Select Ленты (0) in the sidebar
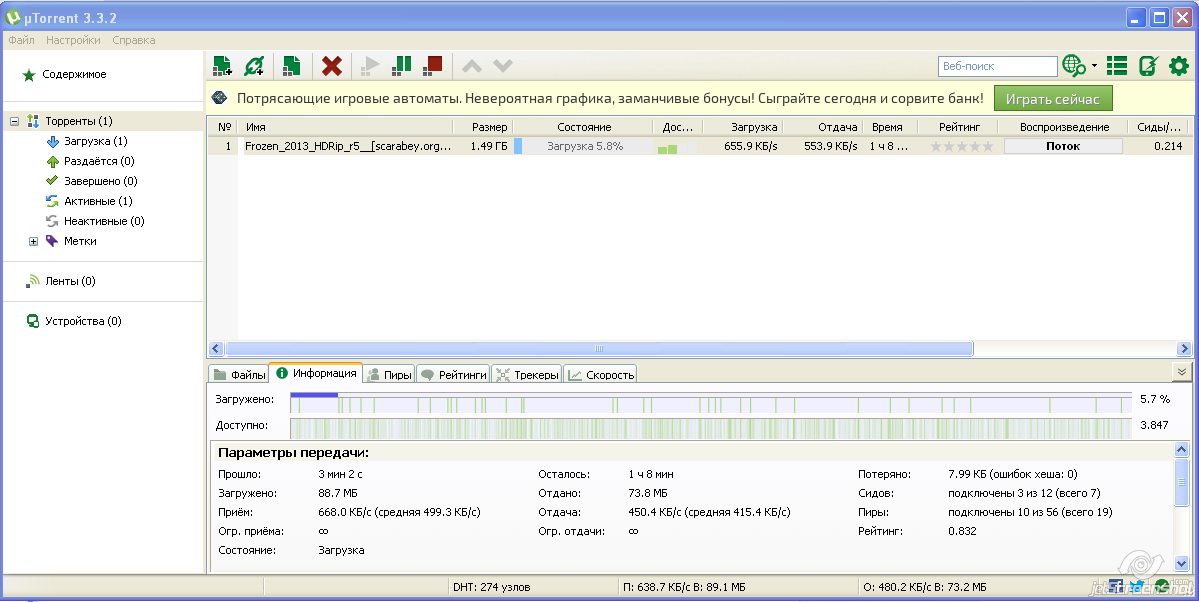Screen dimensions: 1199x602 pyautogui.click(x=70, y=281)
